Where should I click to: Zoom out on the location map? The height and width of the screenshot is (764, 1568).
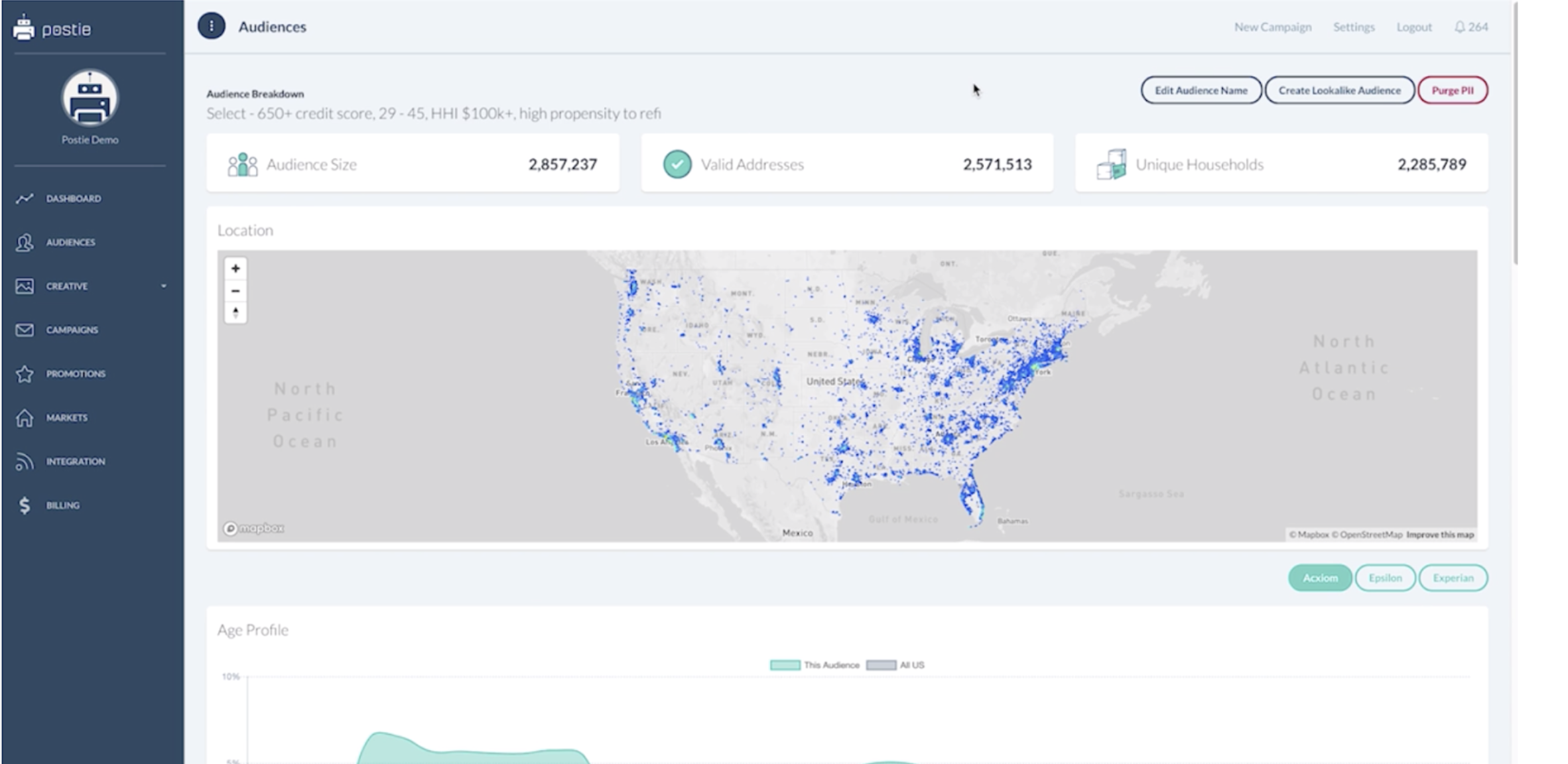click(x=235, y=290)
